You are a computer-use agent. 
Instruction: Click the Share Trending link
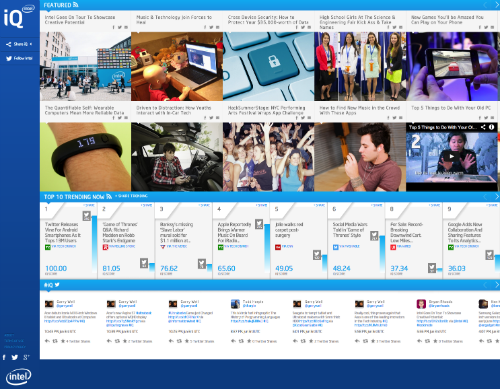coord(131,196)
